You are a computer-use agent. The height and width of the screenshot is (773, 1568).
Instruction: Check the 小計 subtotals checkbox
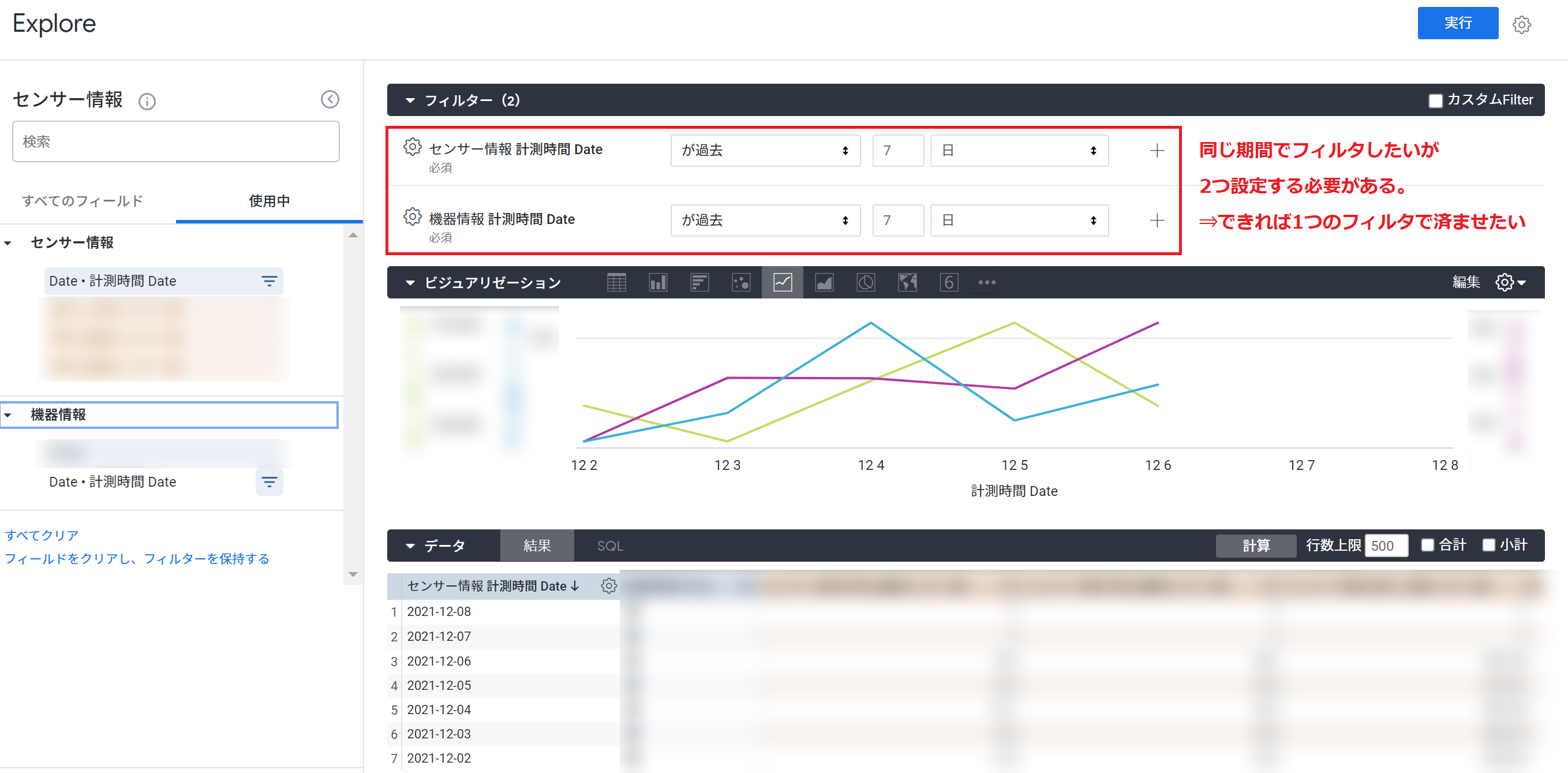click(x=1488, y=545)
